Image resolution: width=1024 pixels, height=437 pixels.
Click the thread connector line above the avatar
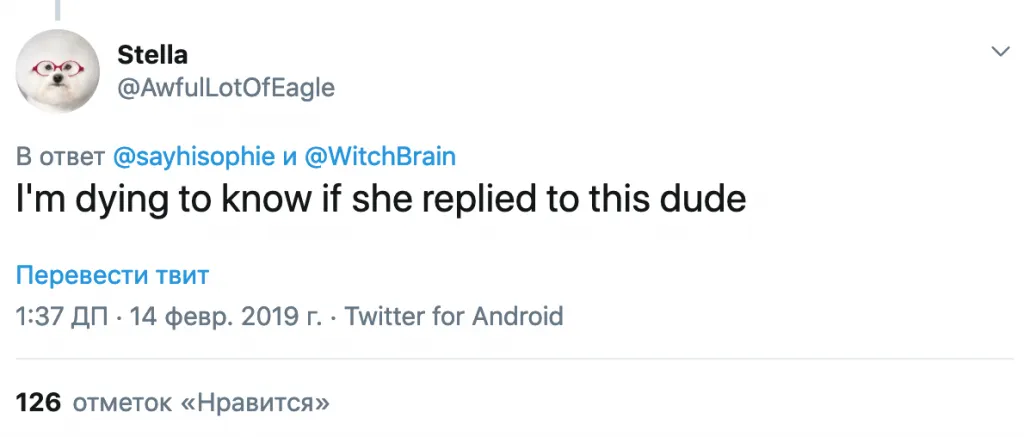pos(59,8)
